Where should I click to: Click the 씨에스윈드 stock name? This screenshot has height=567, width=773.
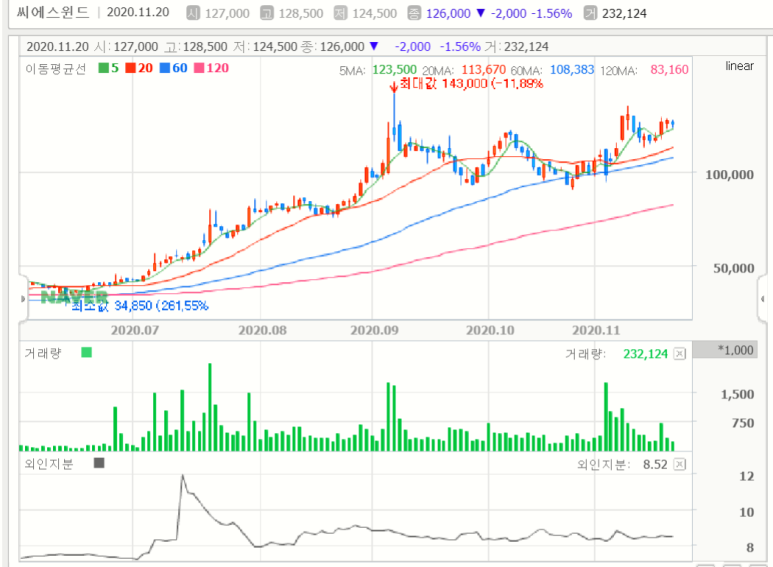[x=53, y=12]
